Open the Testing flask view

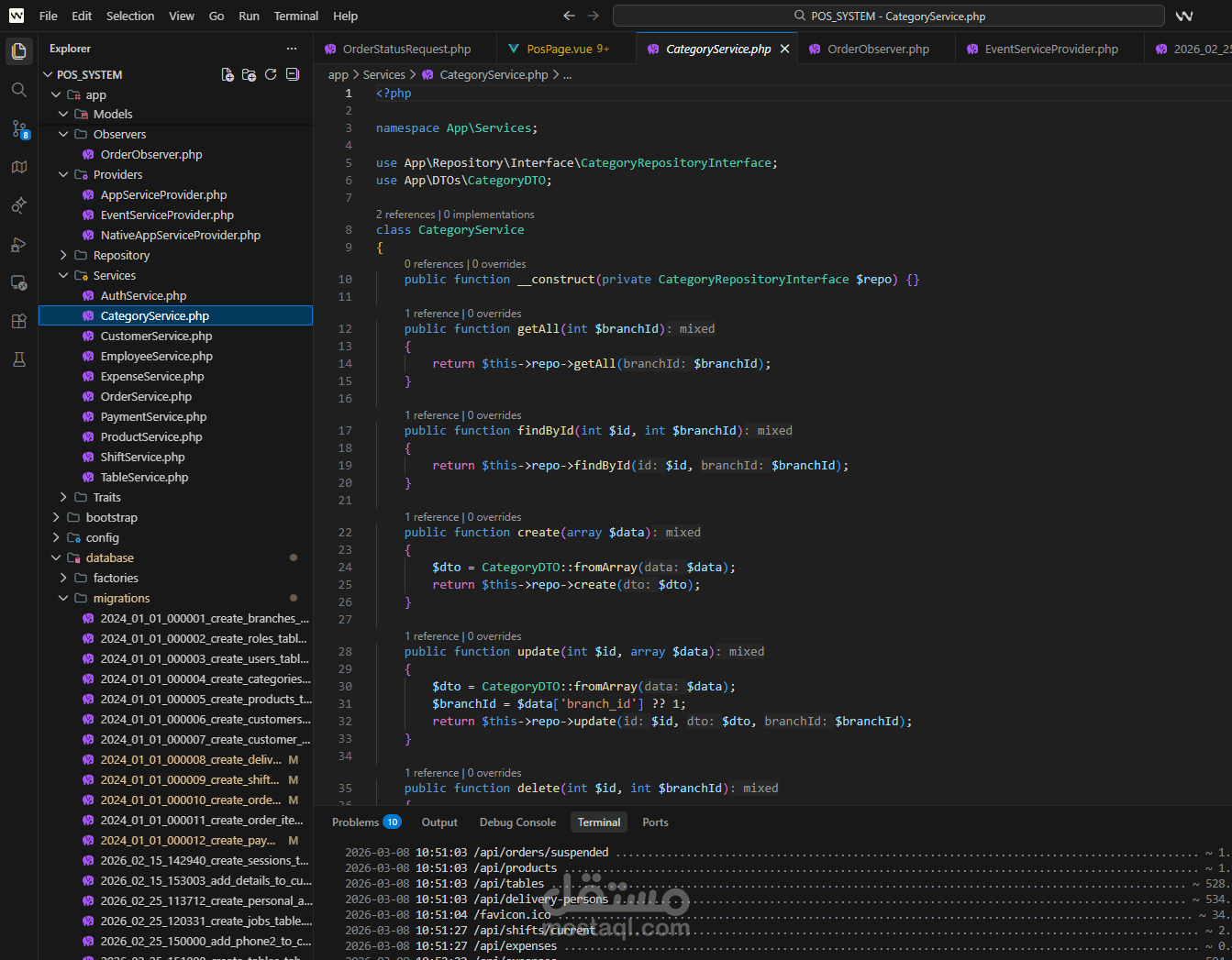(18, 359)
